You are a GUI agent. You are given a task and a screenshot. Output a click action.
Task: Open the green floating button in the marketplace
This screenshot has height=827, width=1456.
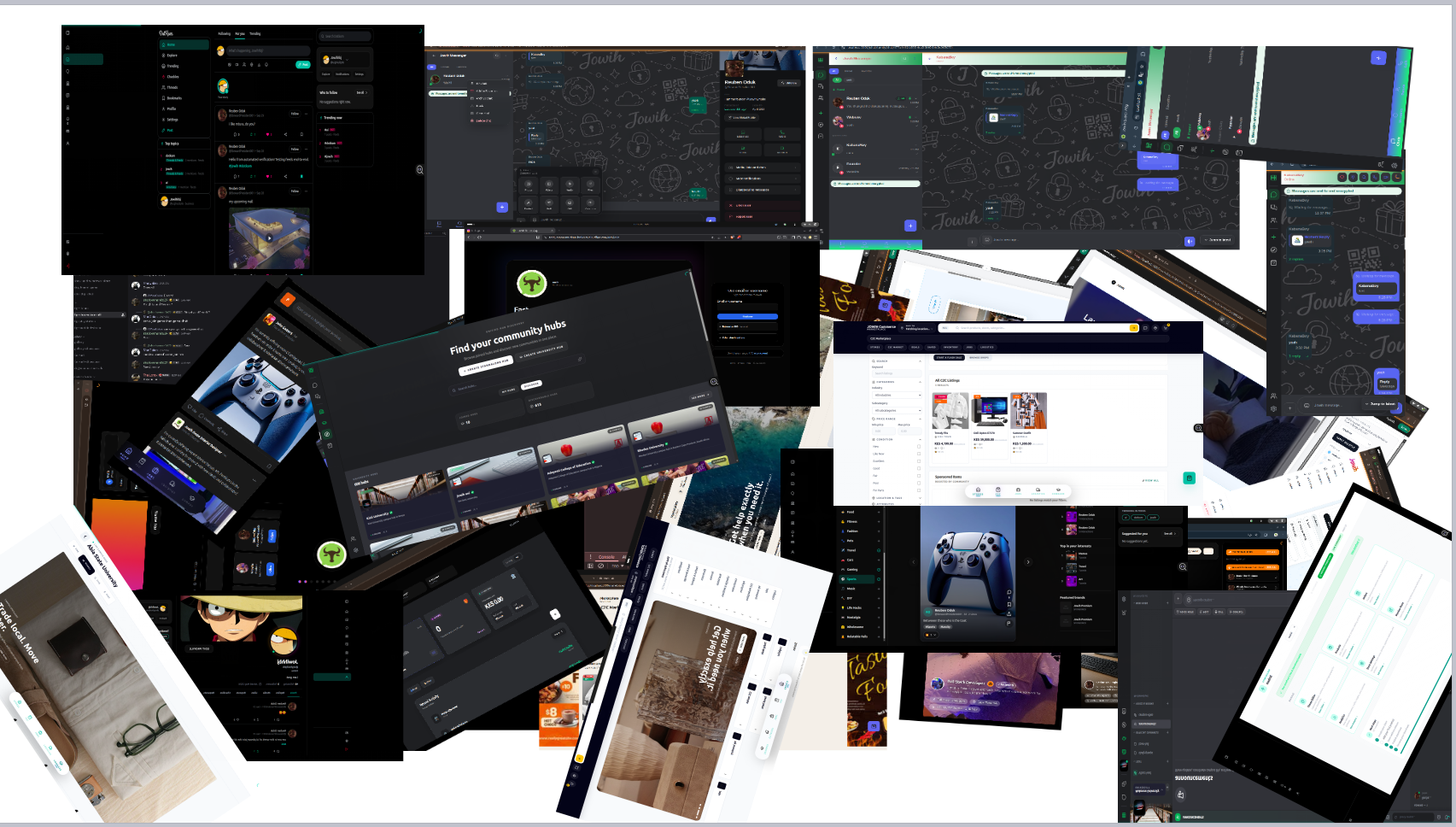pyautogui.click(x=1190, y=478)
